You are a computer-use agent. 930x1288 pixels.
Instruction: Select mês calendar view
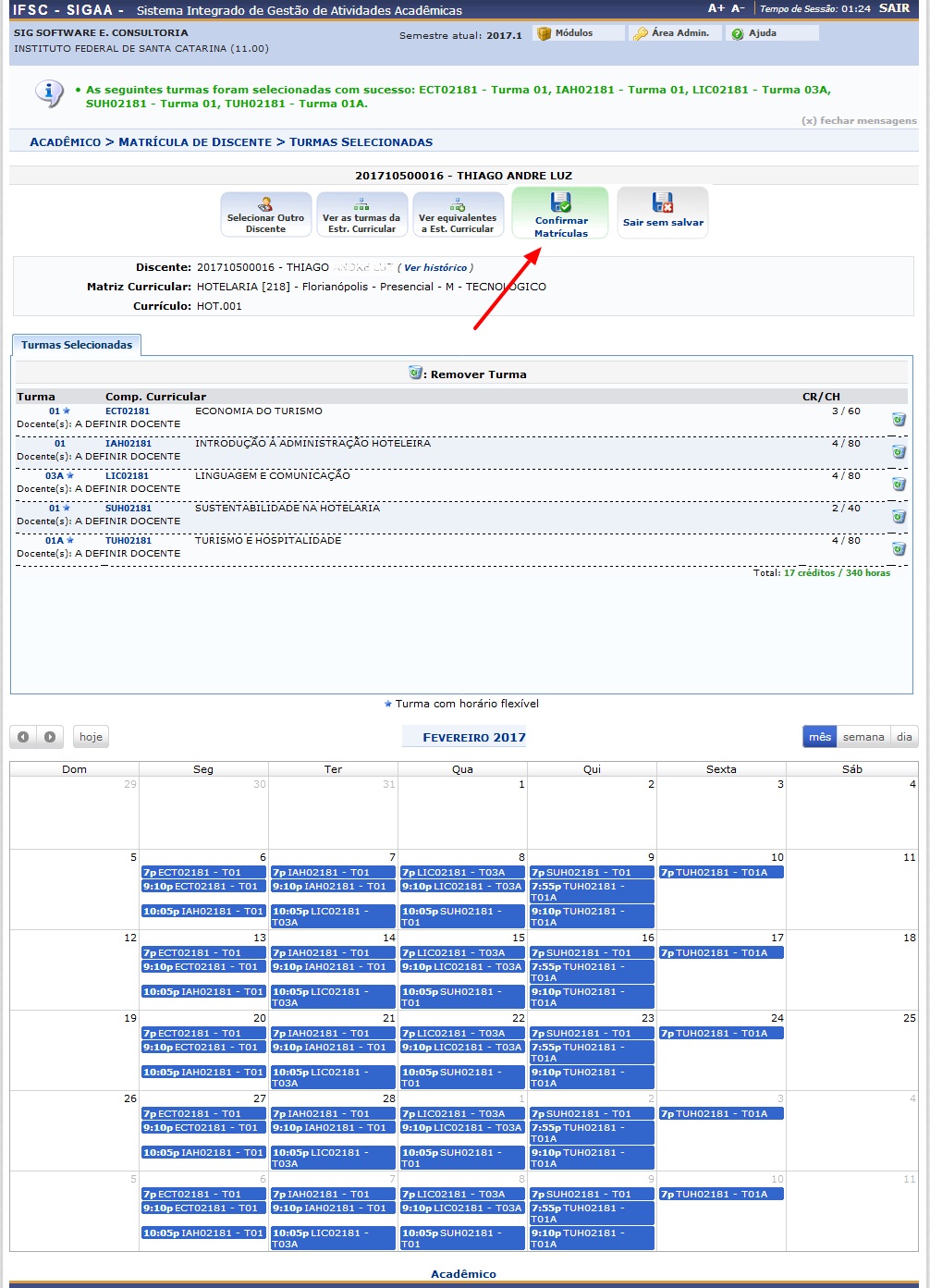[x=820, y=737]
